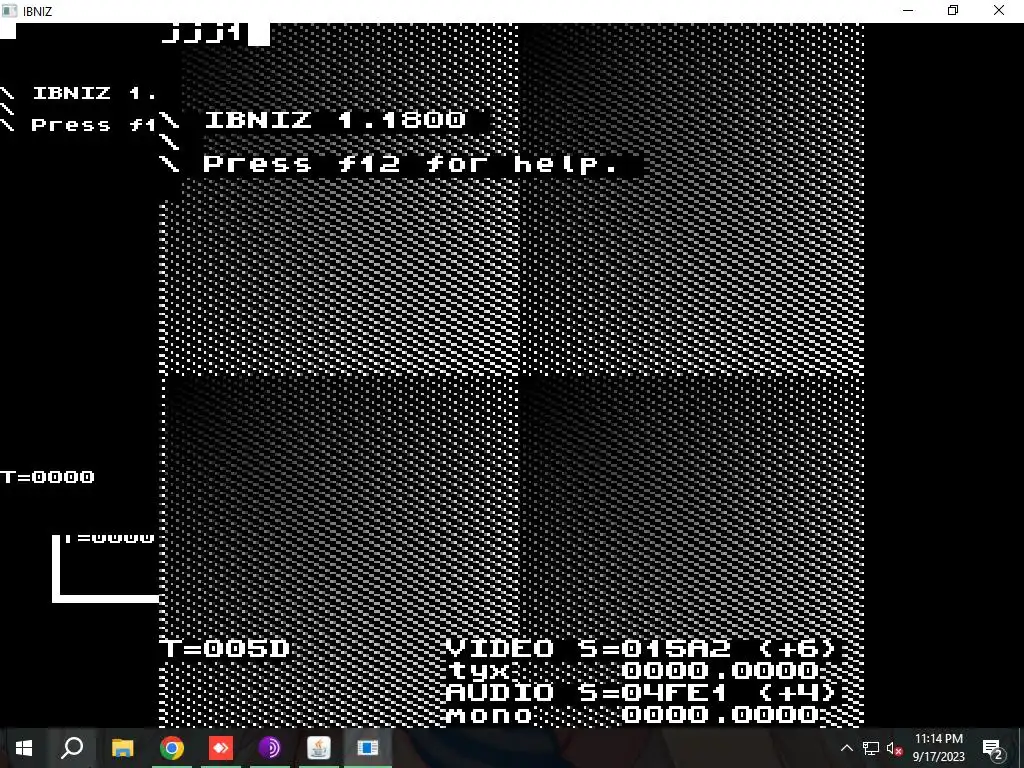Open File Explorer from taskbar
1024x768 pixels.
[122, 748]
